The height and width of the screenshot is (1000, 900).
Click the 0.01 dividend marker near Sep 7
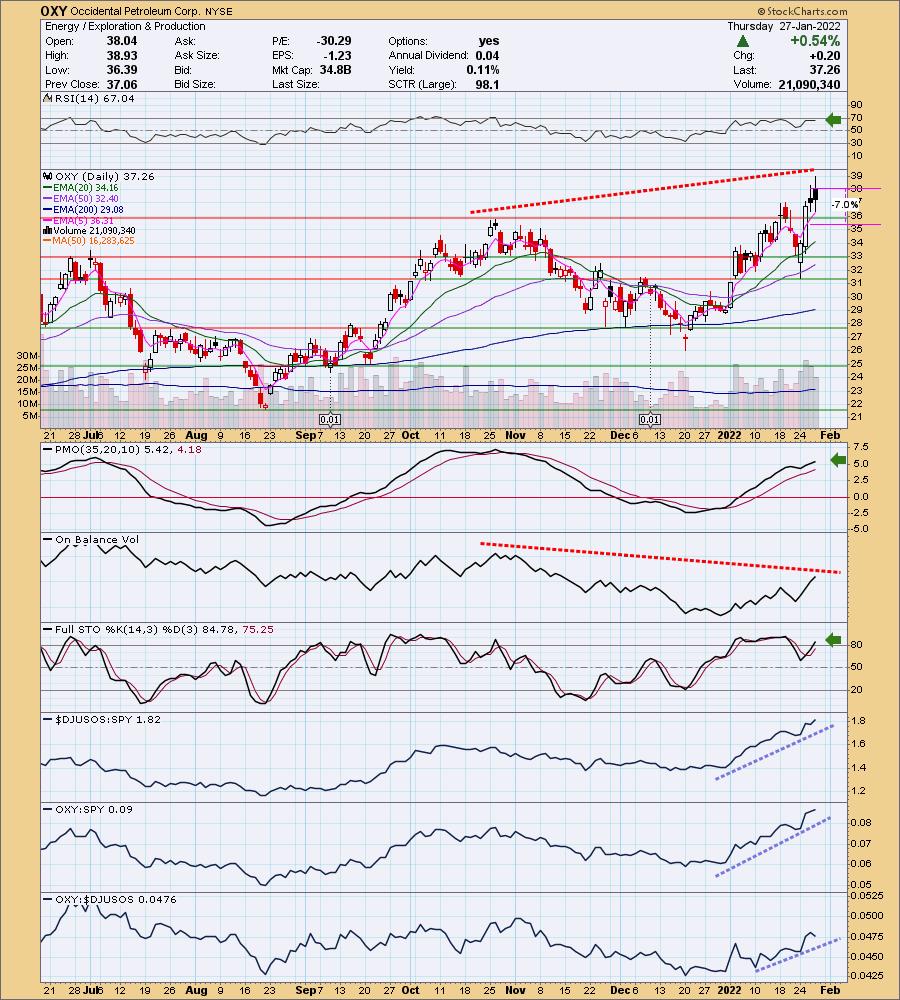click(x=330, y=420)
